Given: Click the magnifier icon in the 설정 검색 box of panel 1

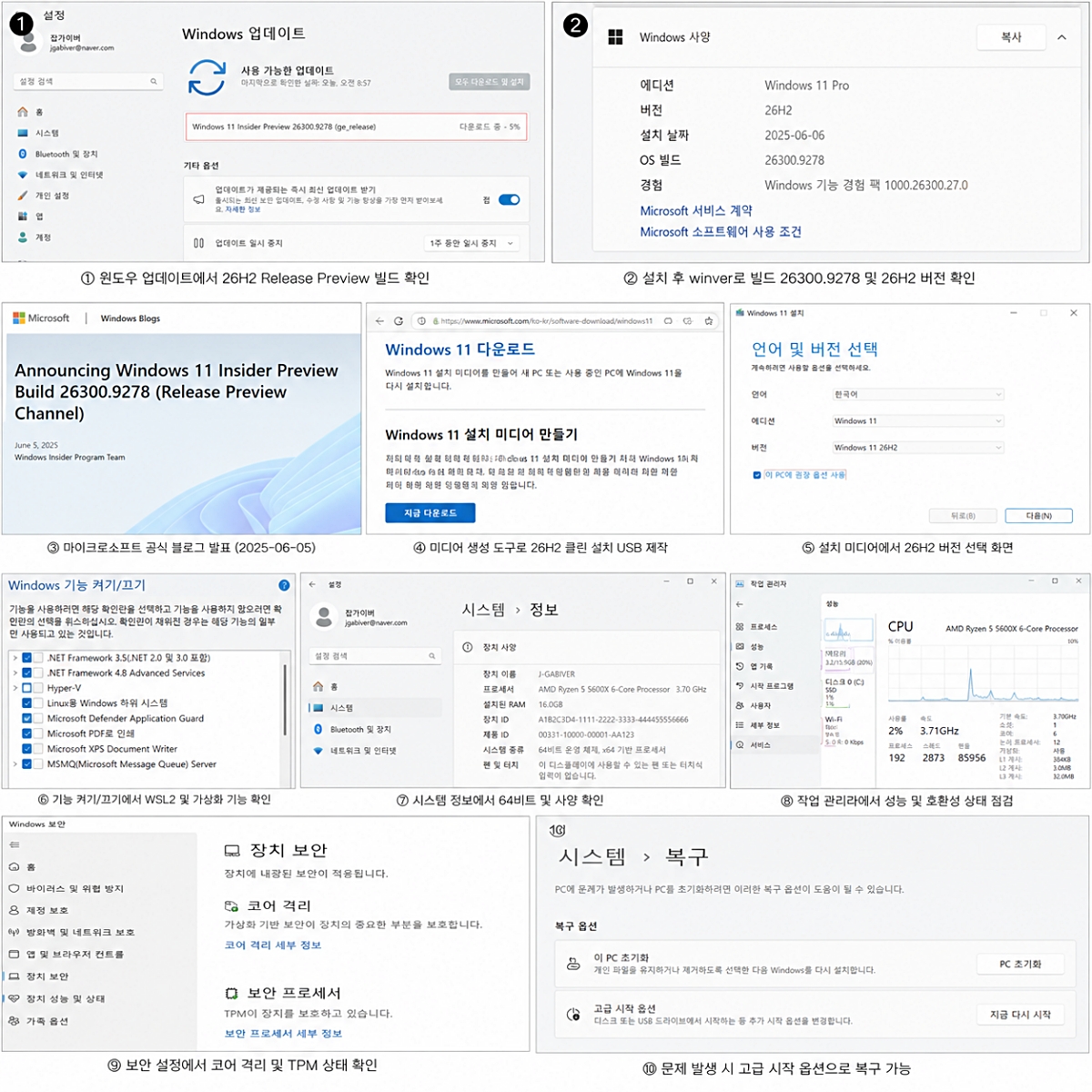Looking at the screenshot, I should tap(154, 82).
